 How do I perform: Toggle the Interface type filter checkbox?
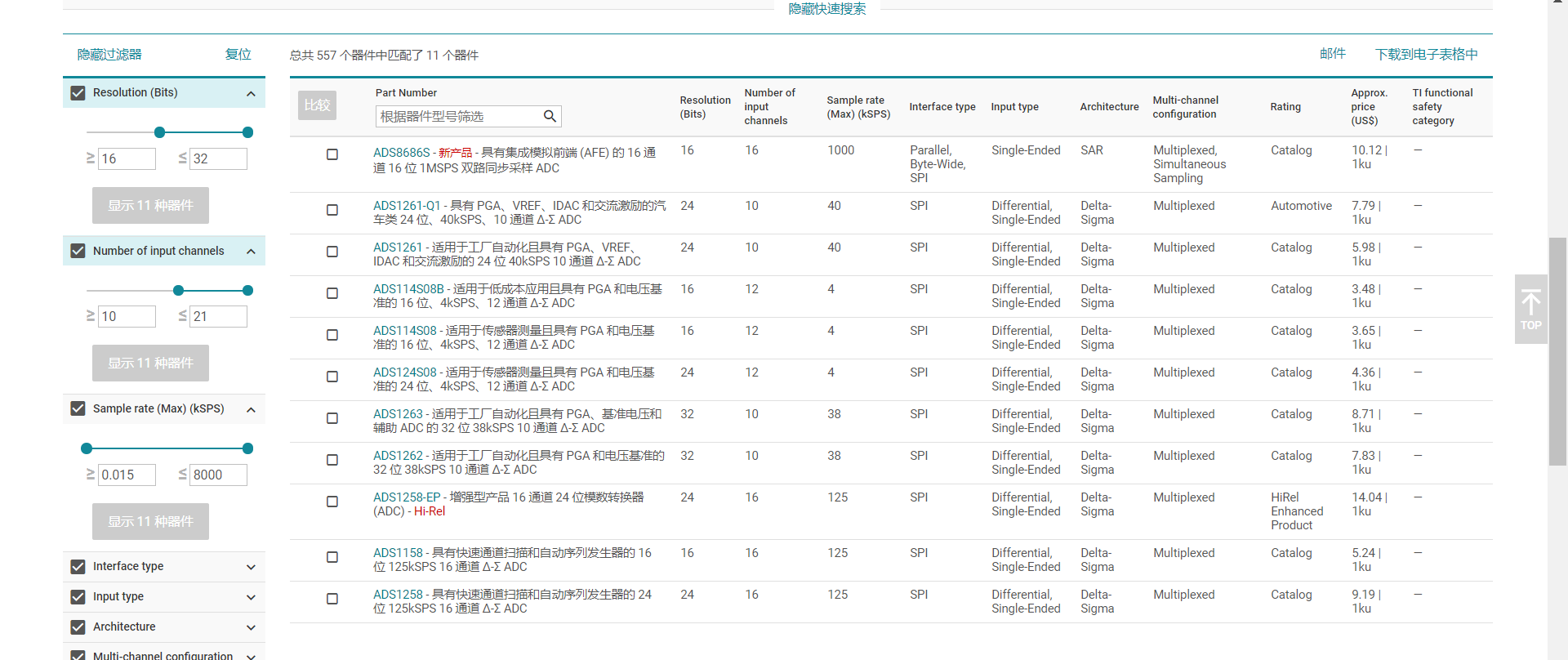coord(78,566)
